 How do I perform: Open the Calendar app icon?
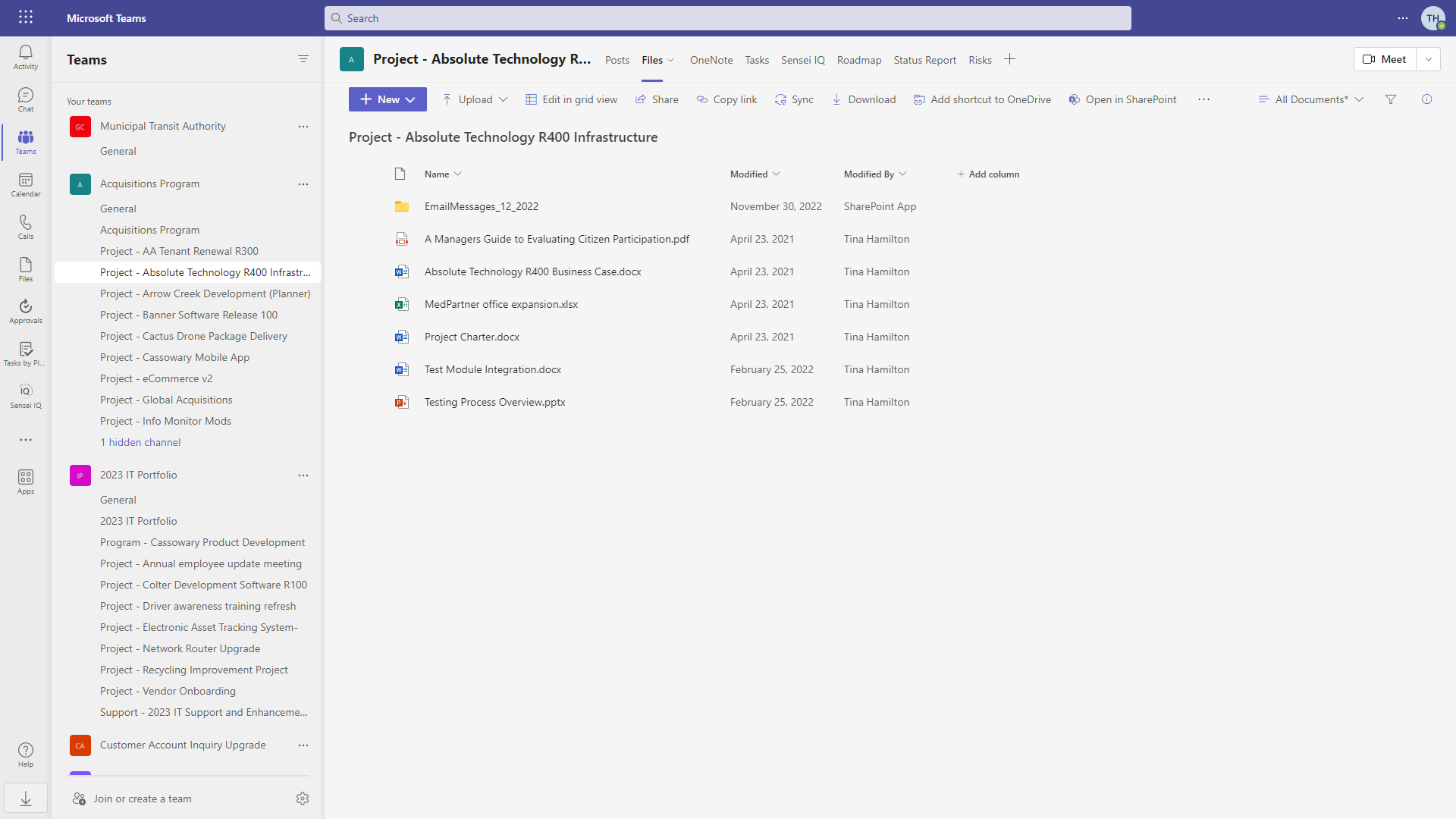26,184
